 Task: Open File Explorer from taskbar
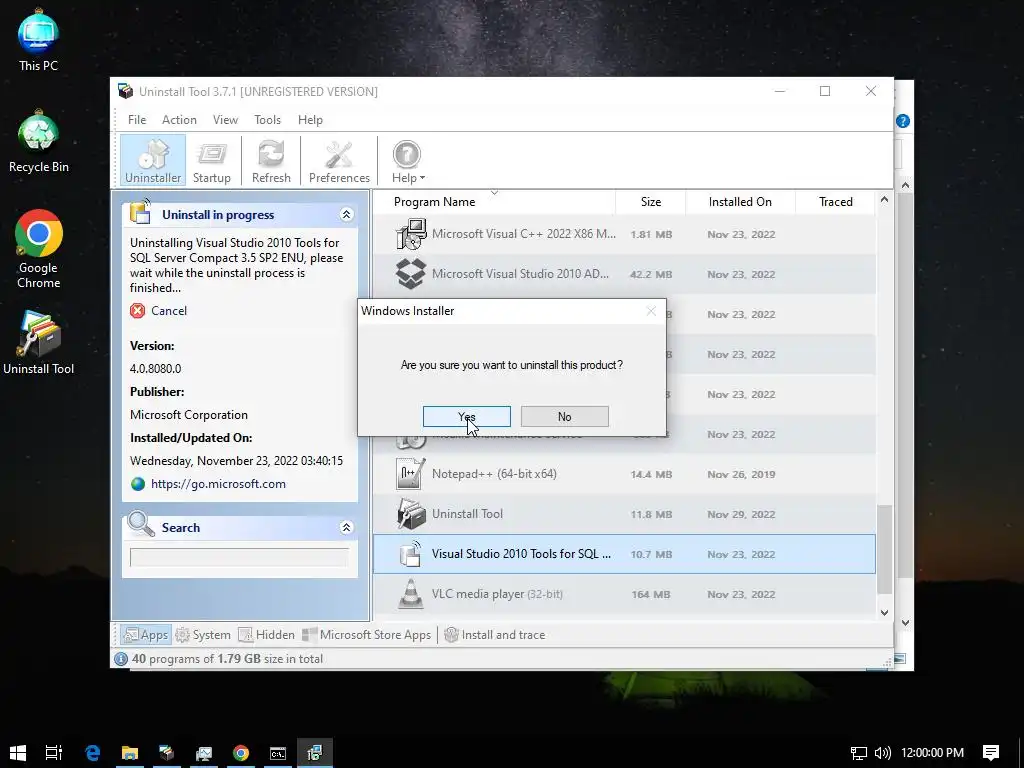click(130, 752)
